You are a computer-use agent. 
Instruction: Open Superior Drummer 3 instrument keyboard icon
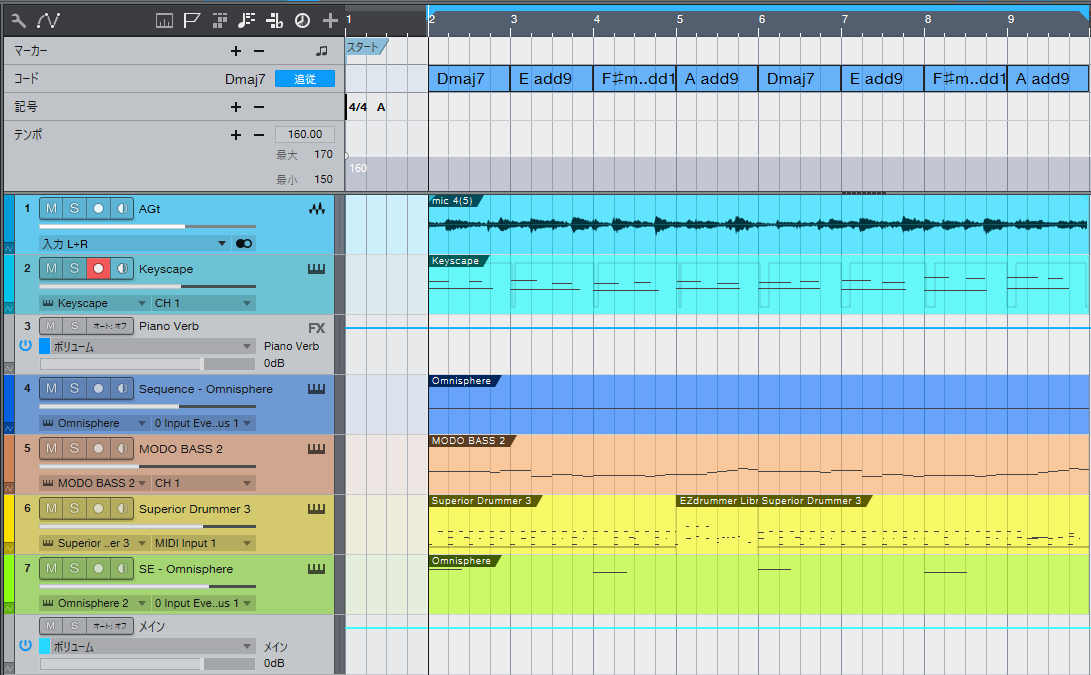[317, 509]
